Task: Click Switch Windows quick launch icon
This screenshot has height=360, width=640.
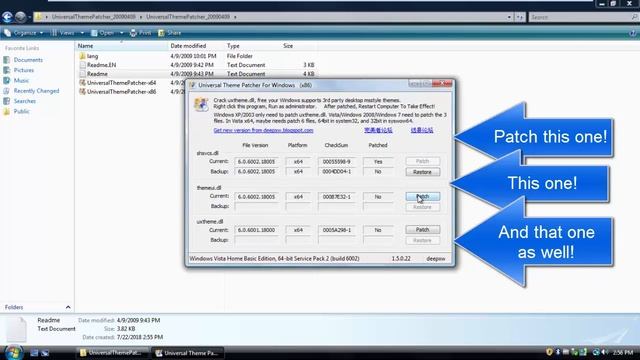Action: (x=45, y=353)
